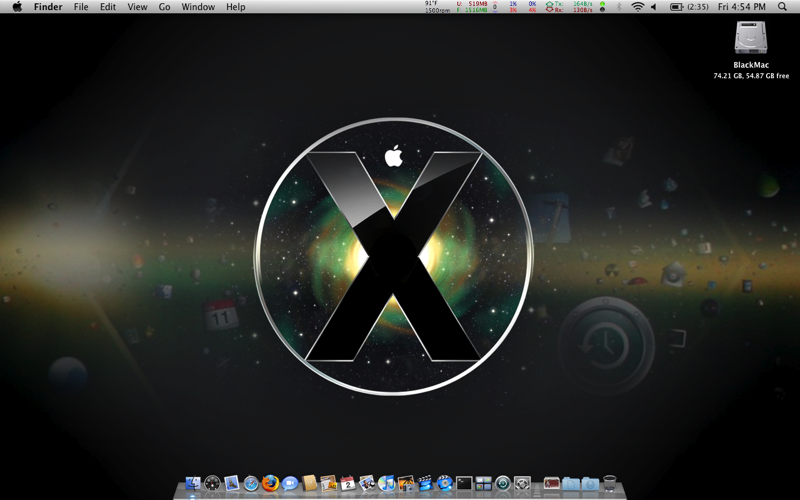Launch iPhoto from the Dock

tap(406, 483)
